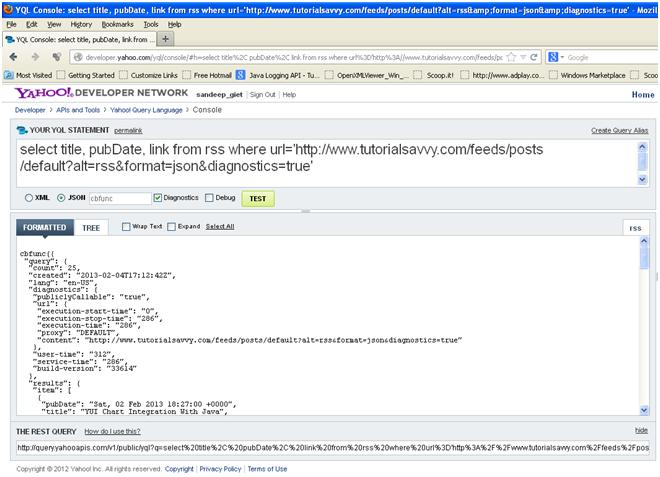Click results pane scroll down arrow
Image resolution: width=660 pixels, height=477 pixels.
(644, 410)
